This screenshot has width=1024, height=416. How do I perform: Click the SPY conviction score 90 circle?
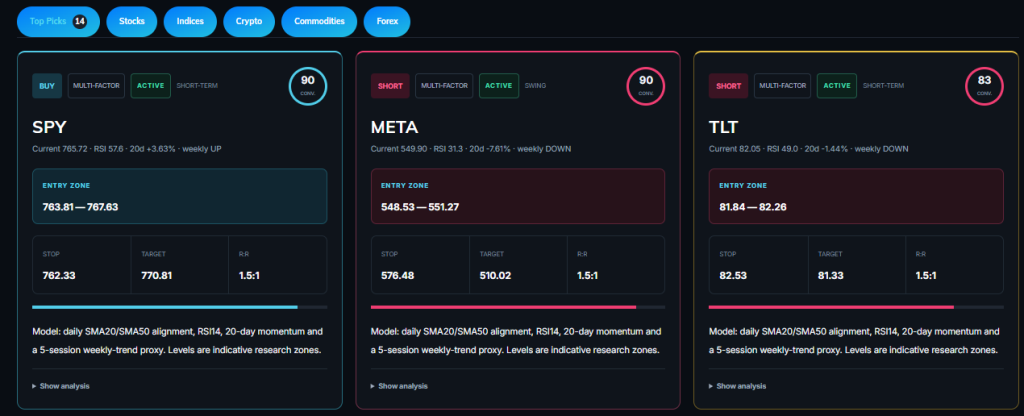[308, 86]
